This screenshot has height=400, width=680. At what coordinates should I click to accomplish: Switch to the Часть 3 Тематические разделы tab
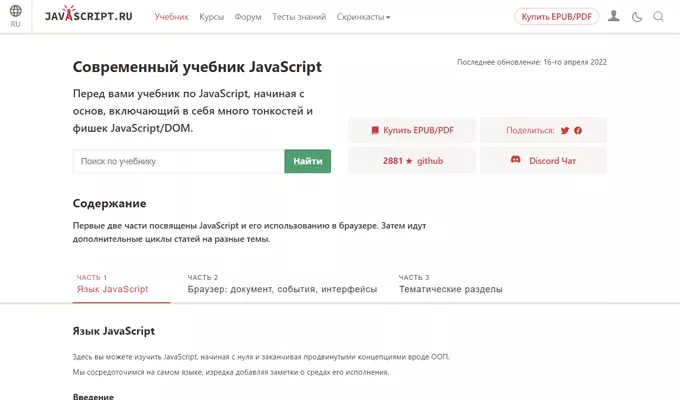[x=451, y=284]
